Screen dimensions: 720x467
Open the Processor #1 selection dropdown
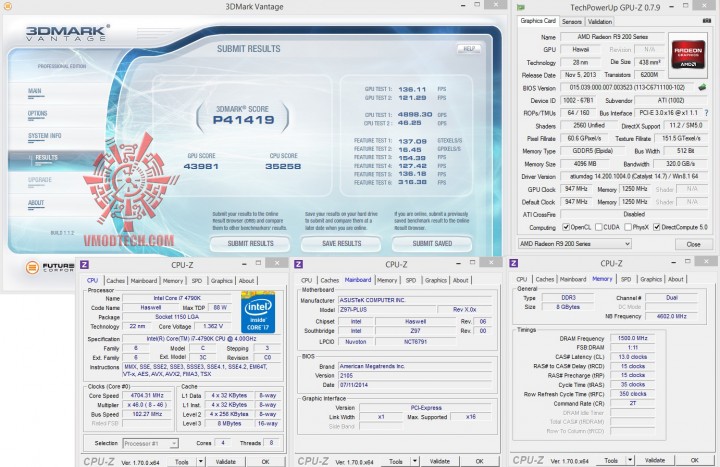[151, 443]
